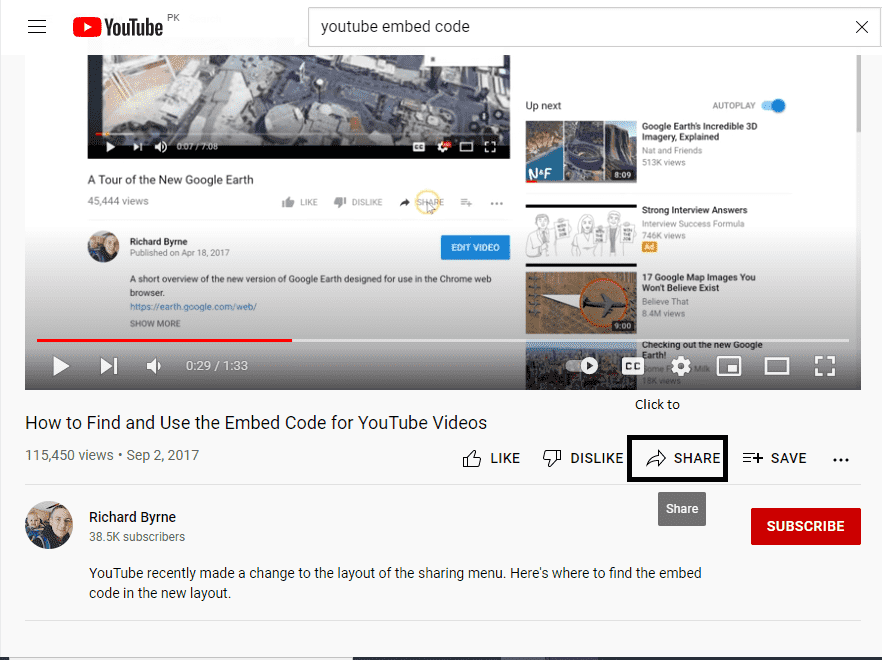
Task: Skip to the next video
Action: coord(108,366)
